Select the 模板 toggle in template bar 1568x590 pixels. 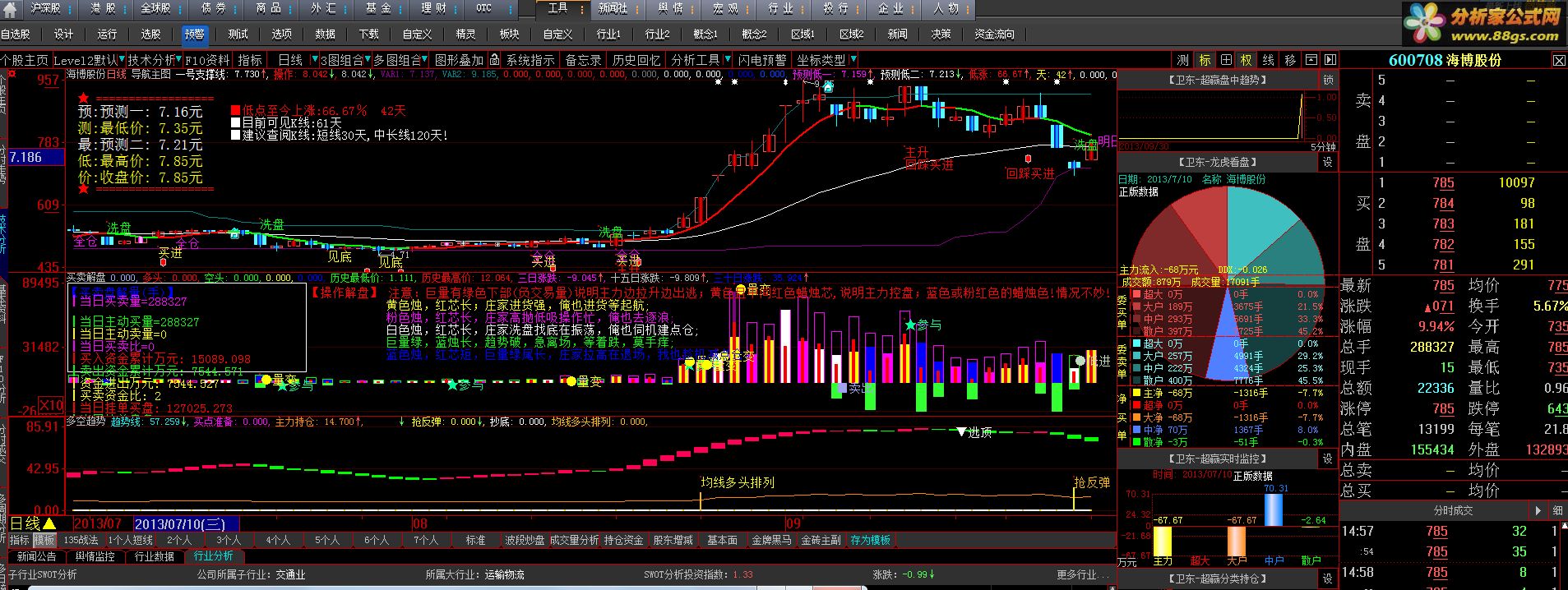pyautogui.click(x=44, y=541)
